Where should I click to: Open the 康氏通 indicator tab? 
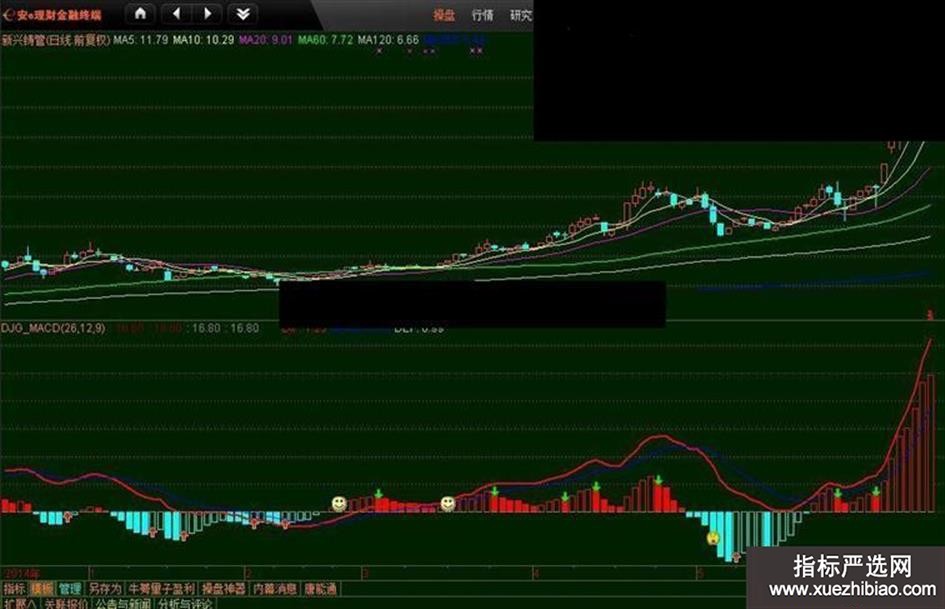coord(321,588)
